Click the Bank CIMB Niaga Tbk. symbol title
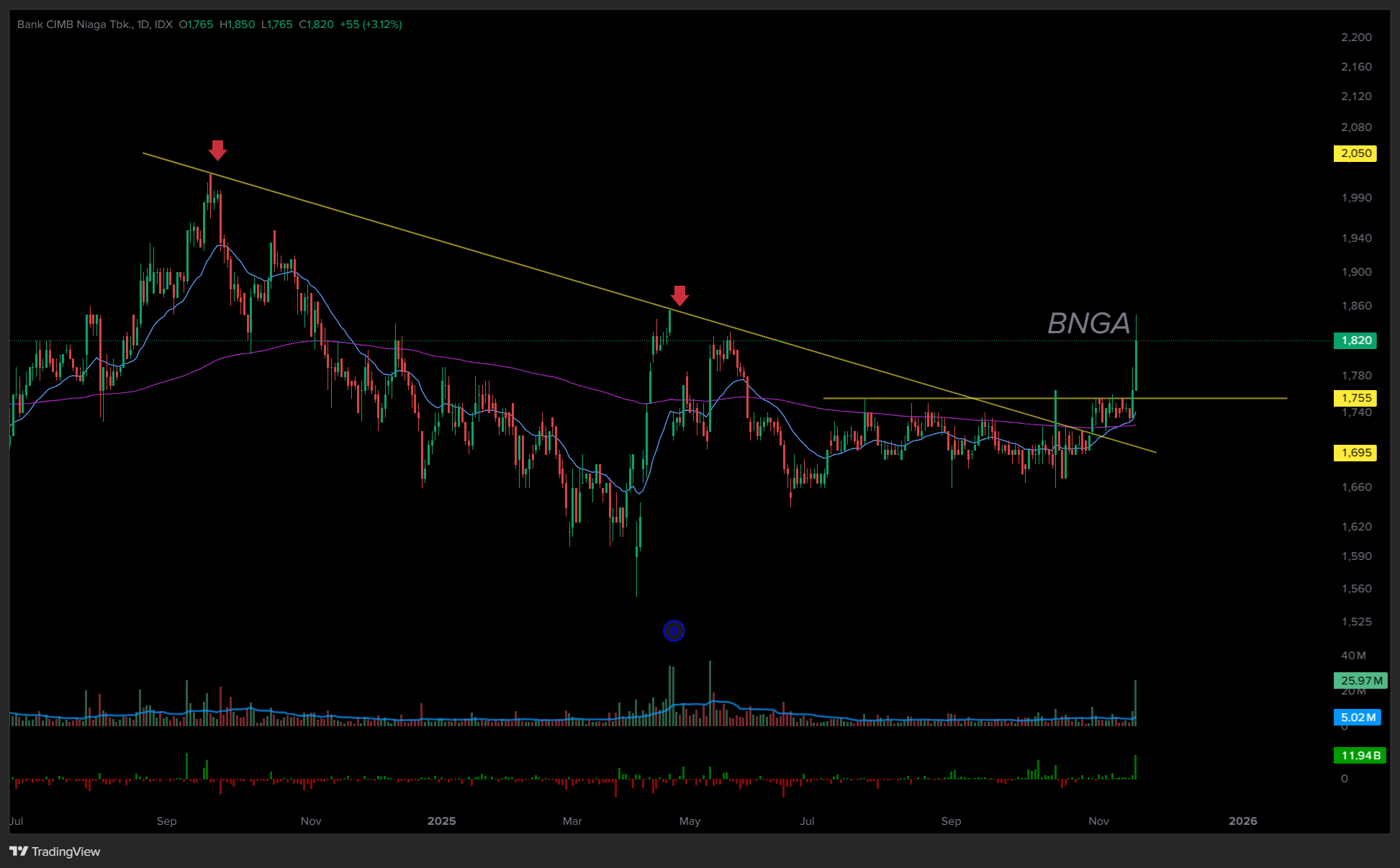This screenshot has height=868, width=1400. (74, 24)
